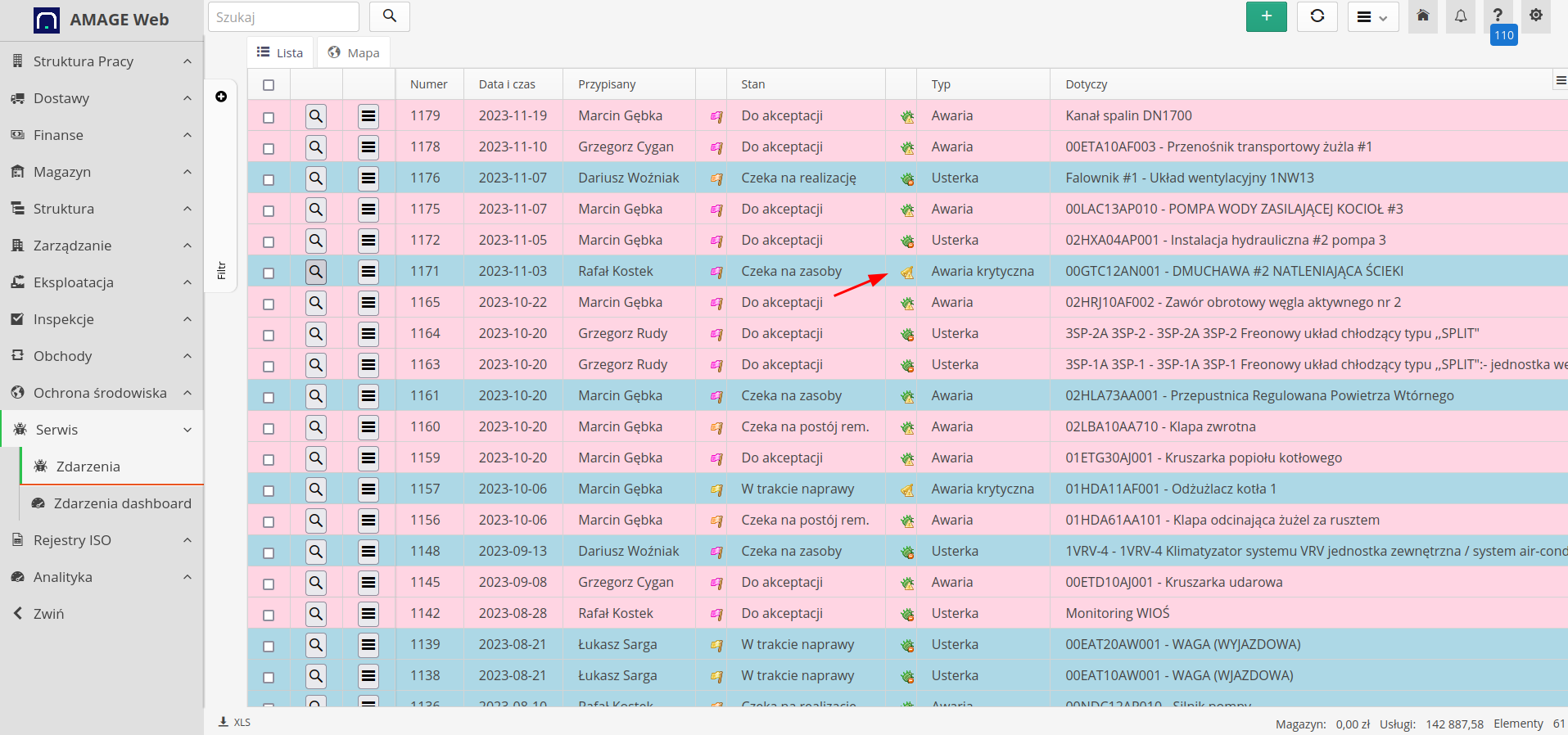The image size is (1568, 735).
Task: Select the checkbox for event 1171
Action: [x=269, y=273]
